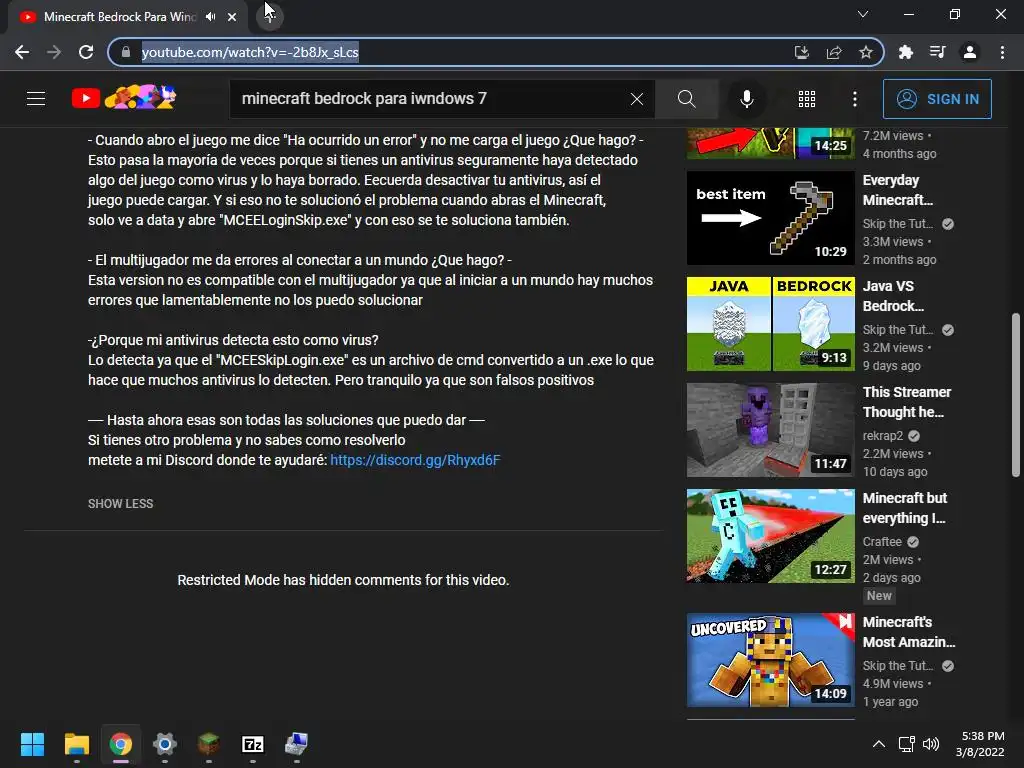Click the page vertical scrollbar thumb
This screenshot has width=1024, height=768.
pyautogui.click(x=1016, y=395)
